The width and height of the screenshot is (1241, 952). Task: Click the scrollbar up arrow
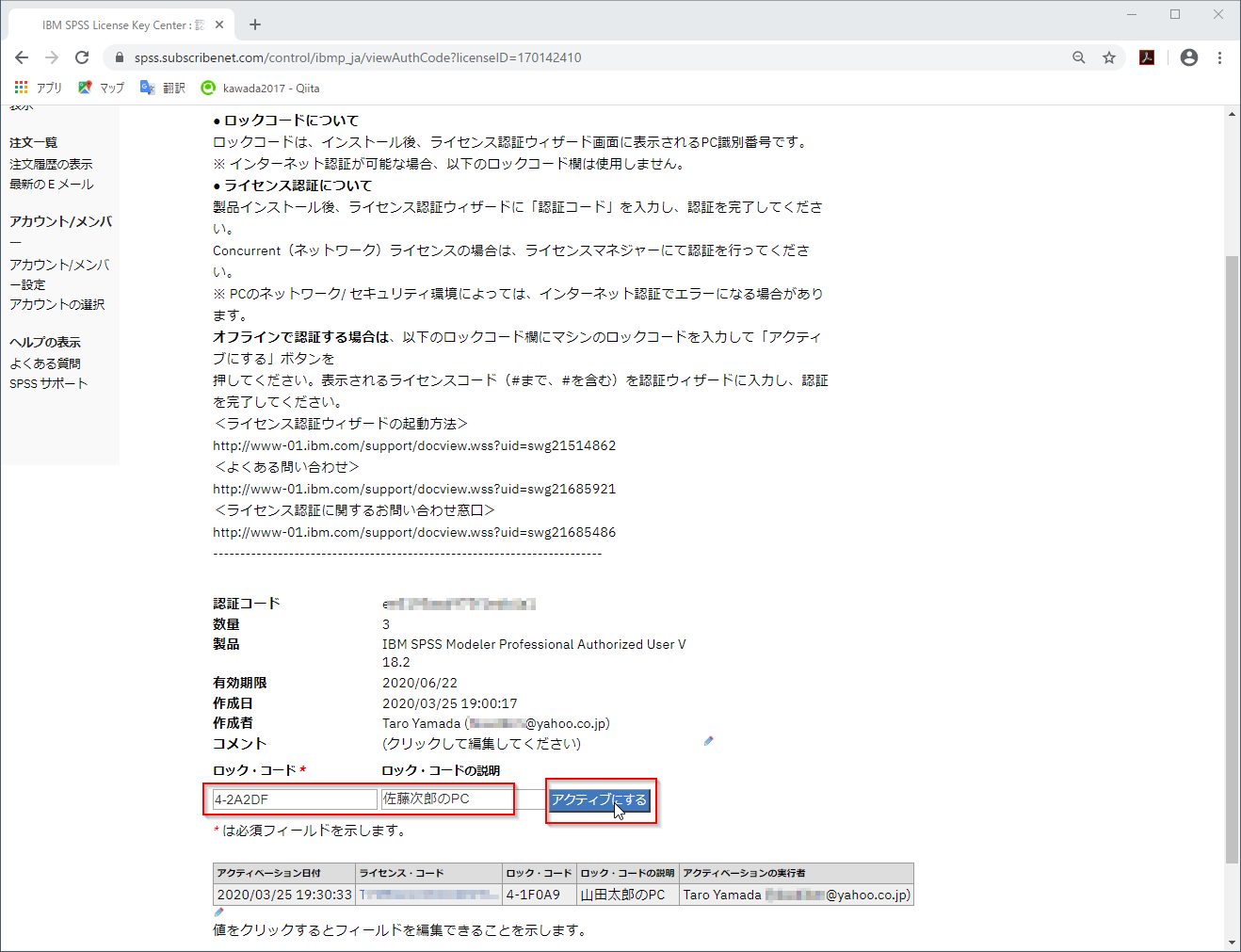[1232, 114]
